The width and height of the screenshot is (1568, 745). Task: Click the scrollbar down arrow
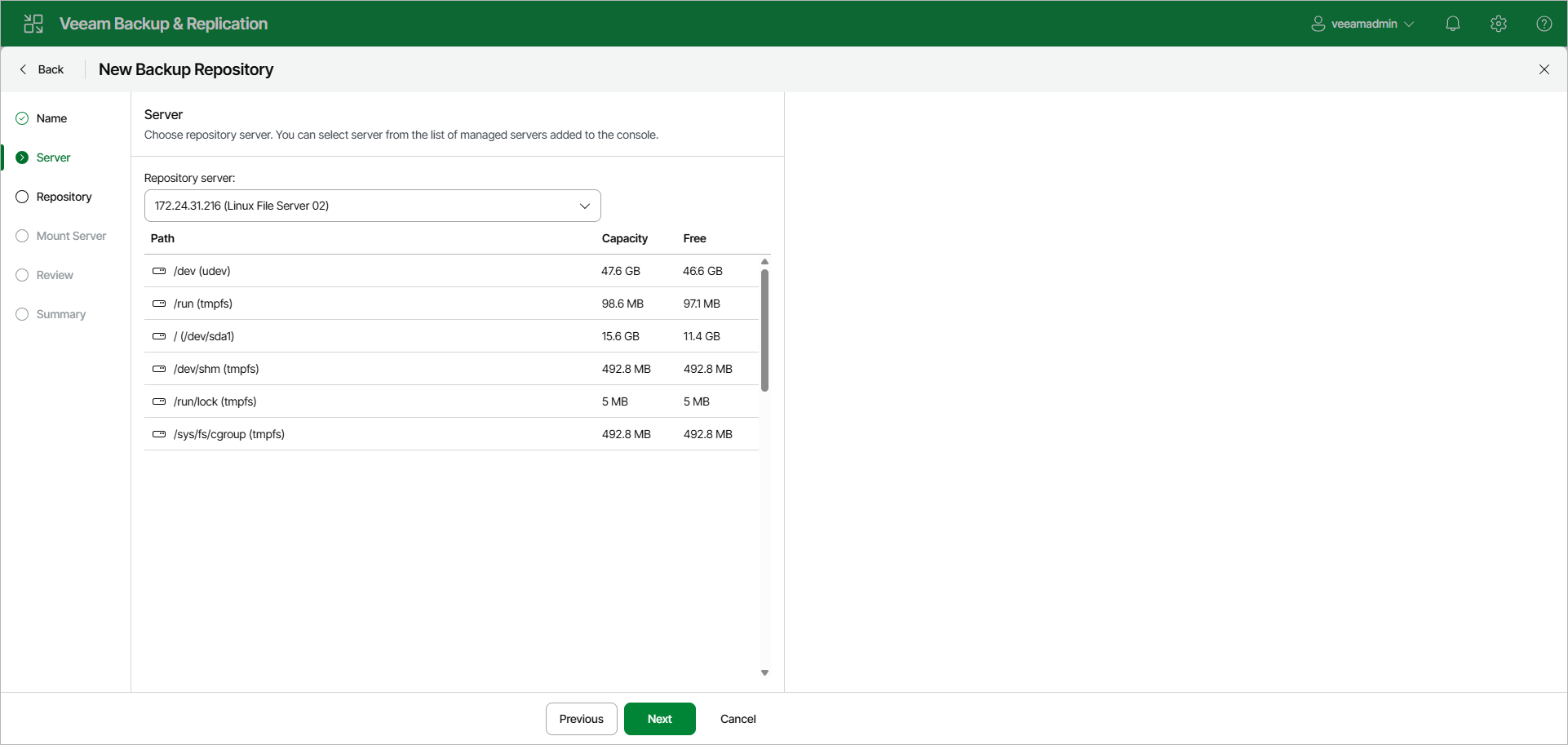coord(764,673)
